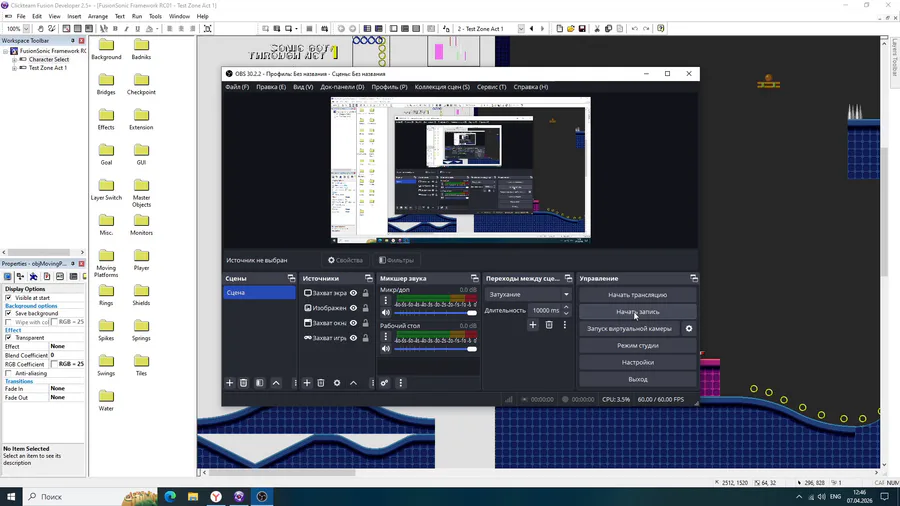The image size is (900, 506).
Task: Mute the Рабочий стол audio channel
Action: point(386,349)
